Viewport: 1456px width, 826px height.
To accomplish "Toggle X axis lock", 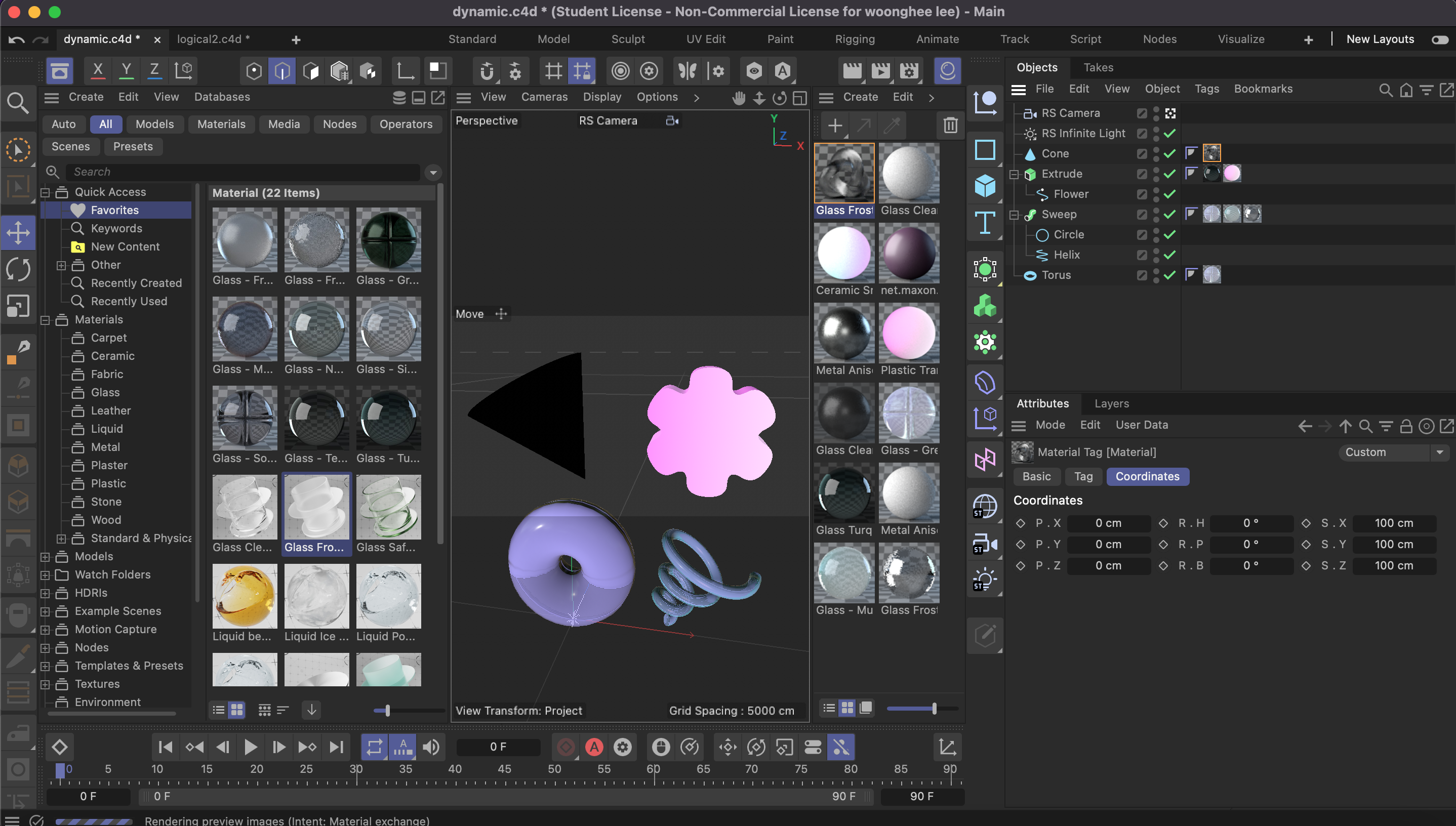I will (98, 70).
